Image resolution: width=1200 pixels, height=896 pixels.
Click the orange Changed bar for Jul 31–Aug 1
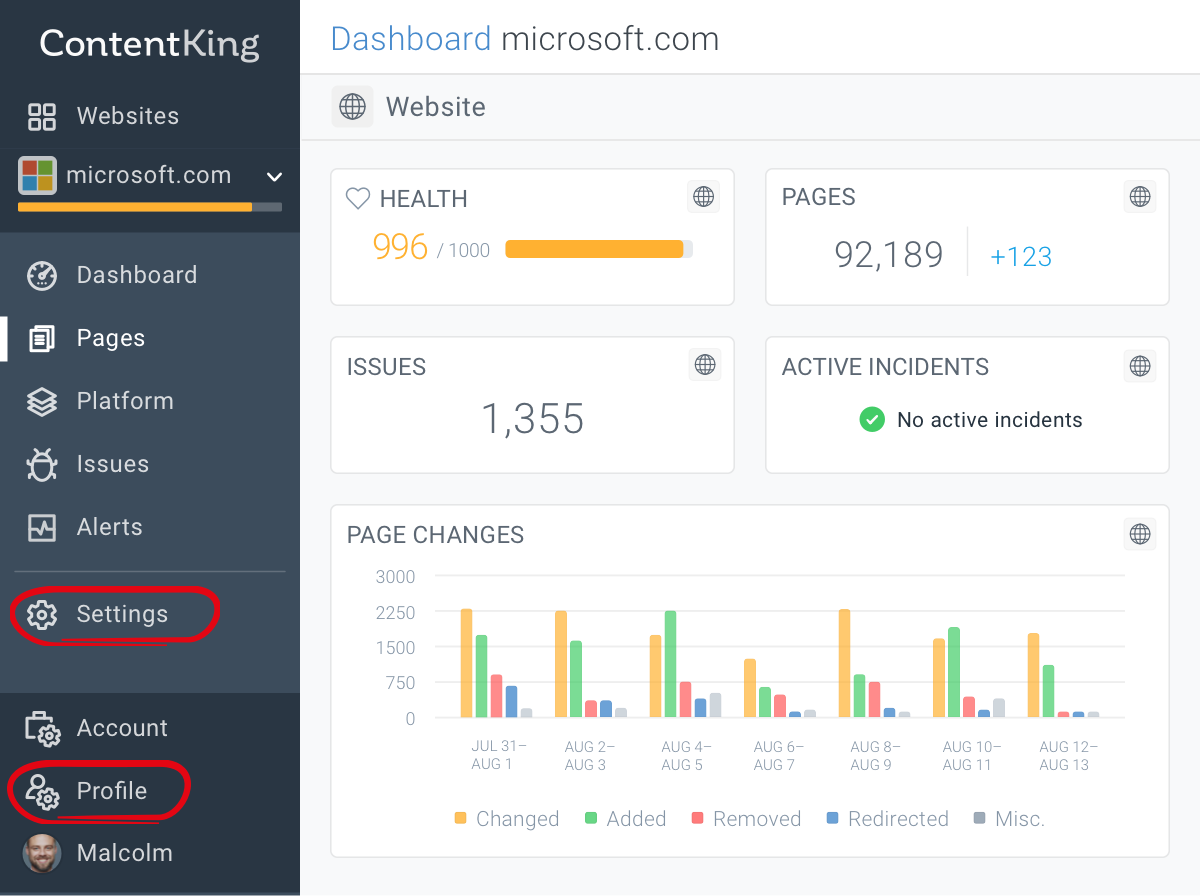466,663
